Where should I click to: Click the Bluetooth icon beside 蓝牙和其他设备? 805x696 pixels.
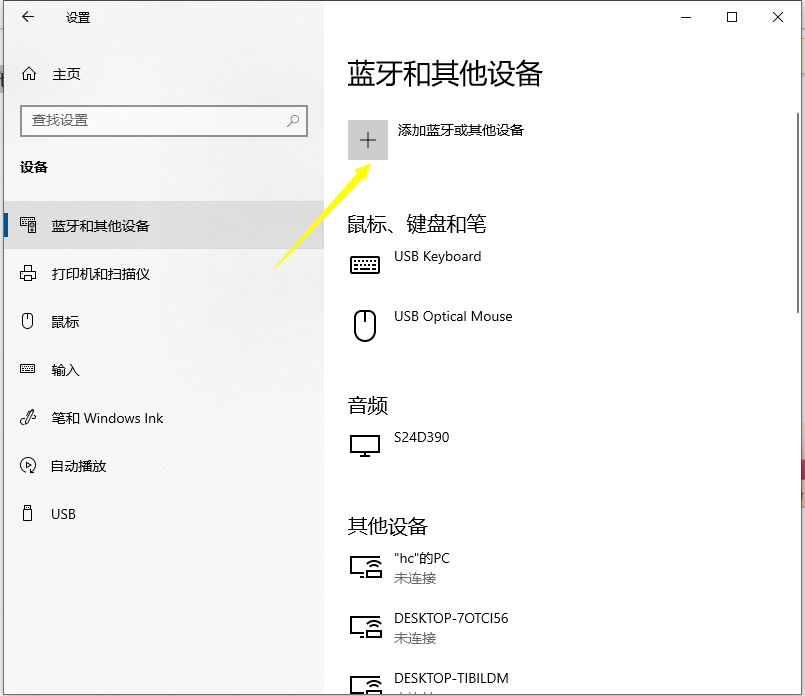tap(30, 225)
